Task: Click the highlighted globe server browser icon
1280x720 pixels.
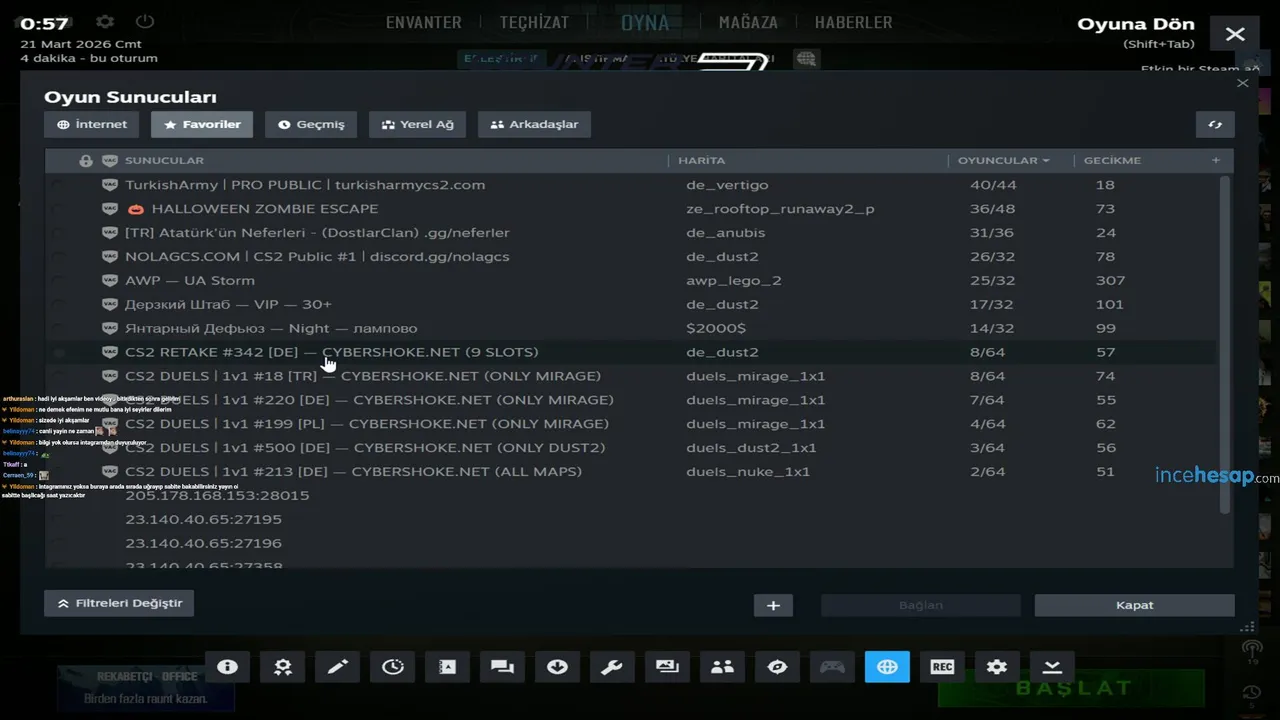Action: coord(887,667)
